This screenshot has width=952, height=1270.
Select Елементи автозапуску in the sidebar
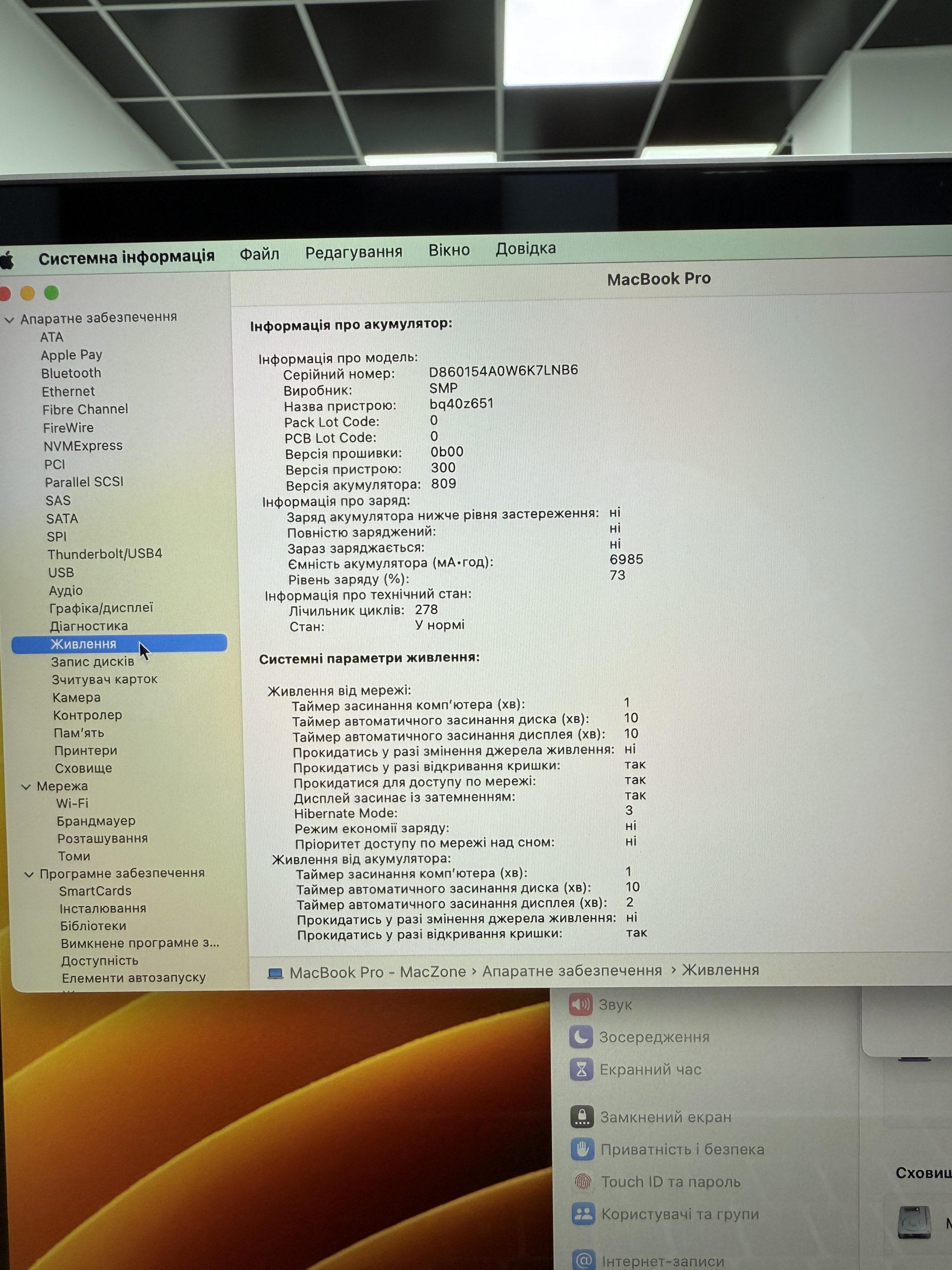[134, 977]
